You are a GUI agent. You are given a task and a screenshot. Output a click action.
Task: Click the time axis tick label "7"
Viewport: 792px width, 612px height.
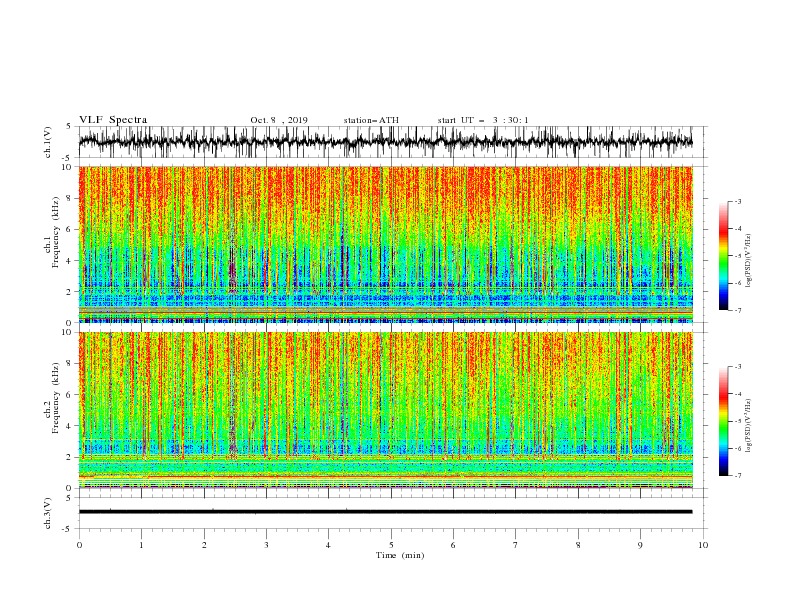(x=516, y=545)
